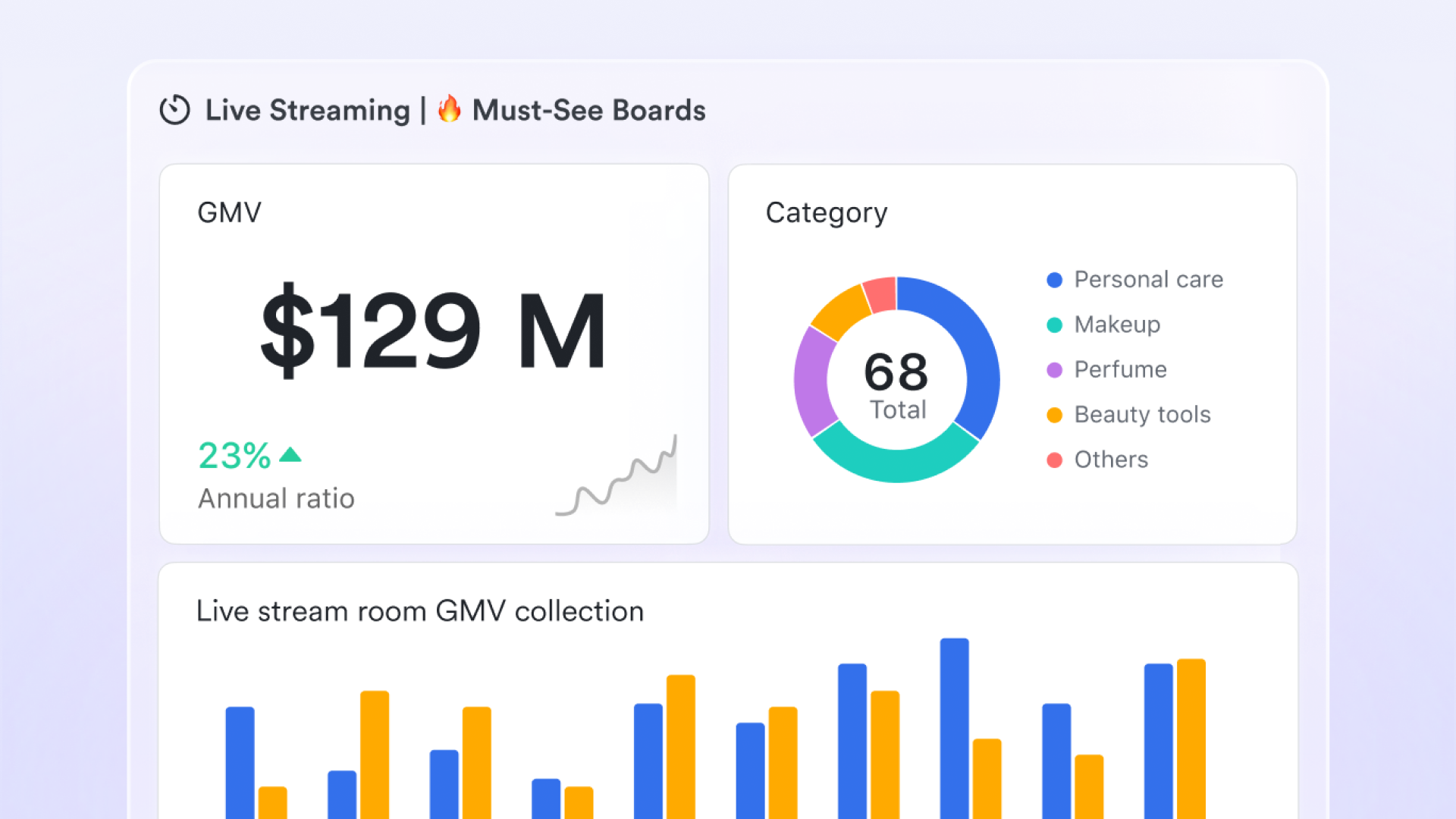Click the "Live stream room GMV collection" title
This screenshot has height=819, width=1456.
point(420,611)
